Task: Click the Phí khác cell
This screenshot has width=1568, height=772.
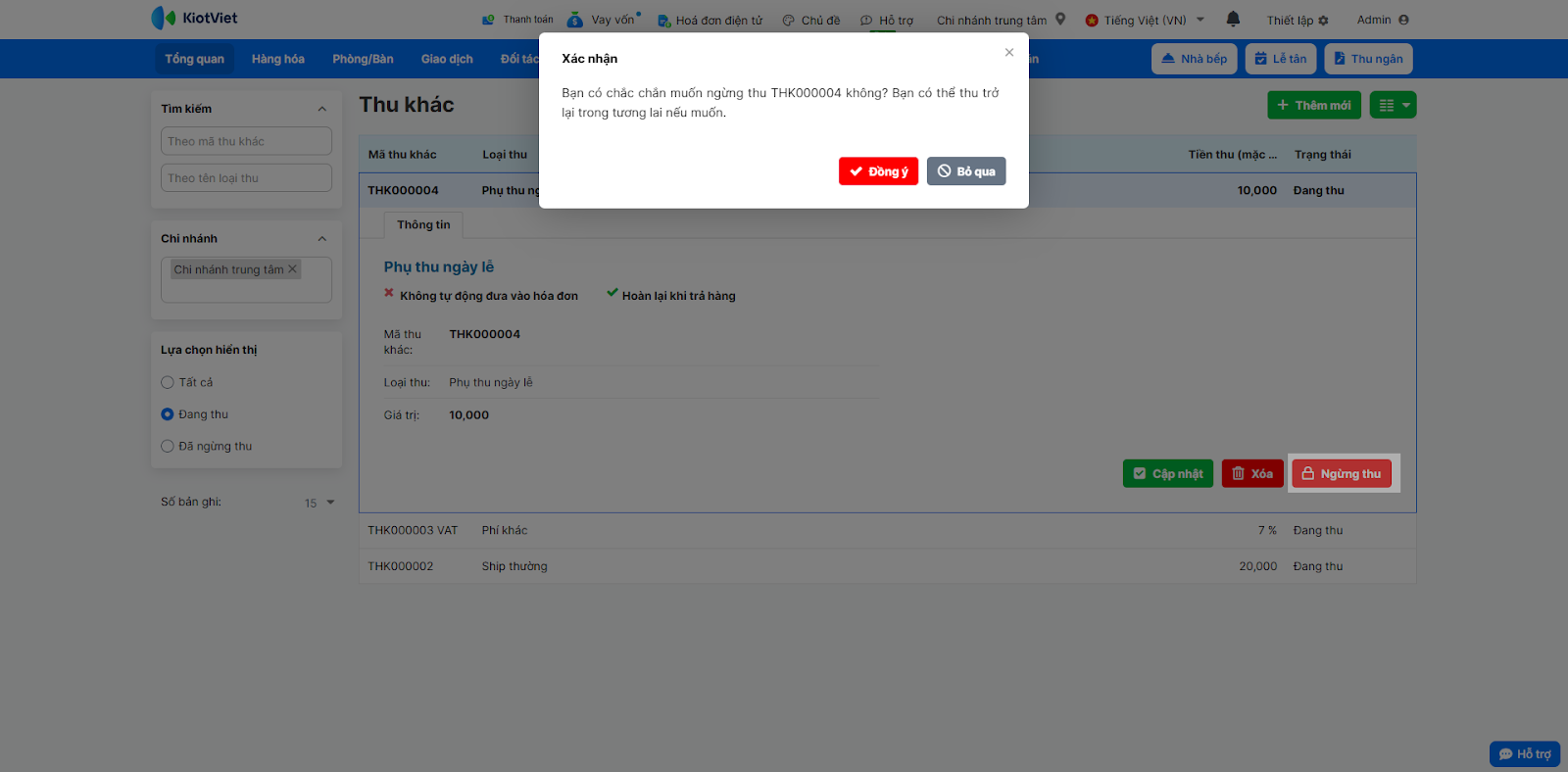Action: coord(505,530)
